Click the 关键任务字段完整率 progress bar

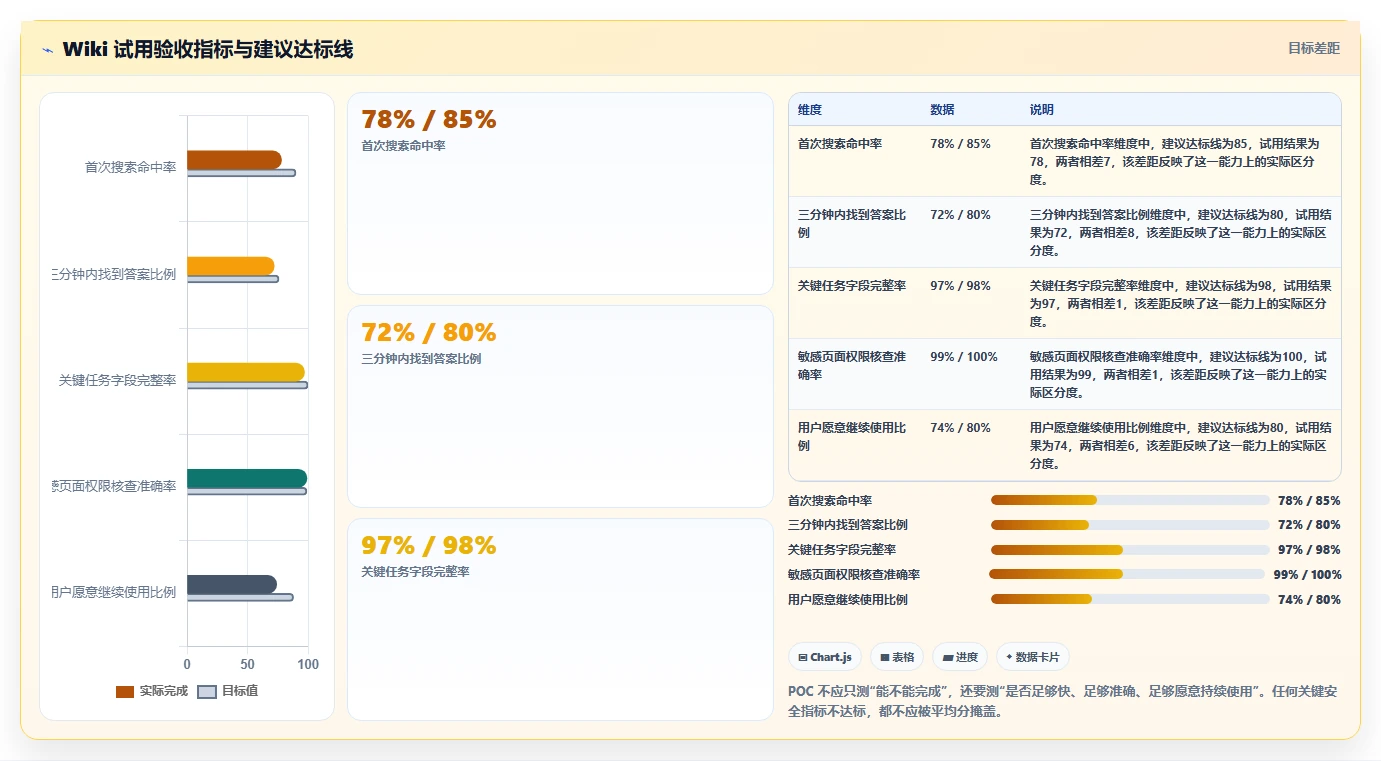click(1130, 550)
